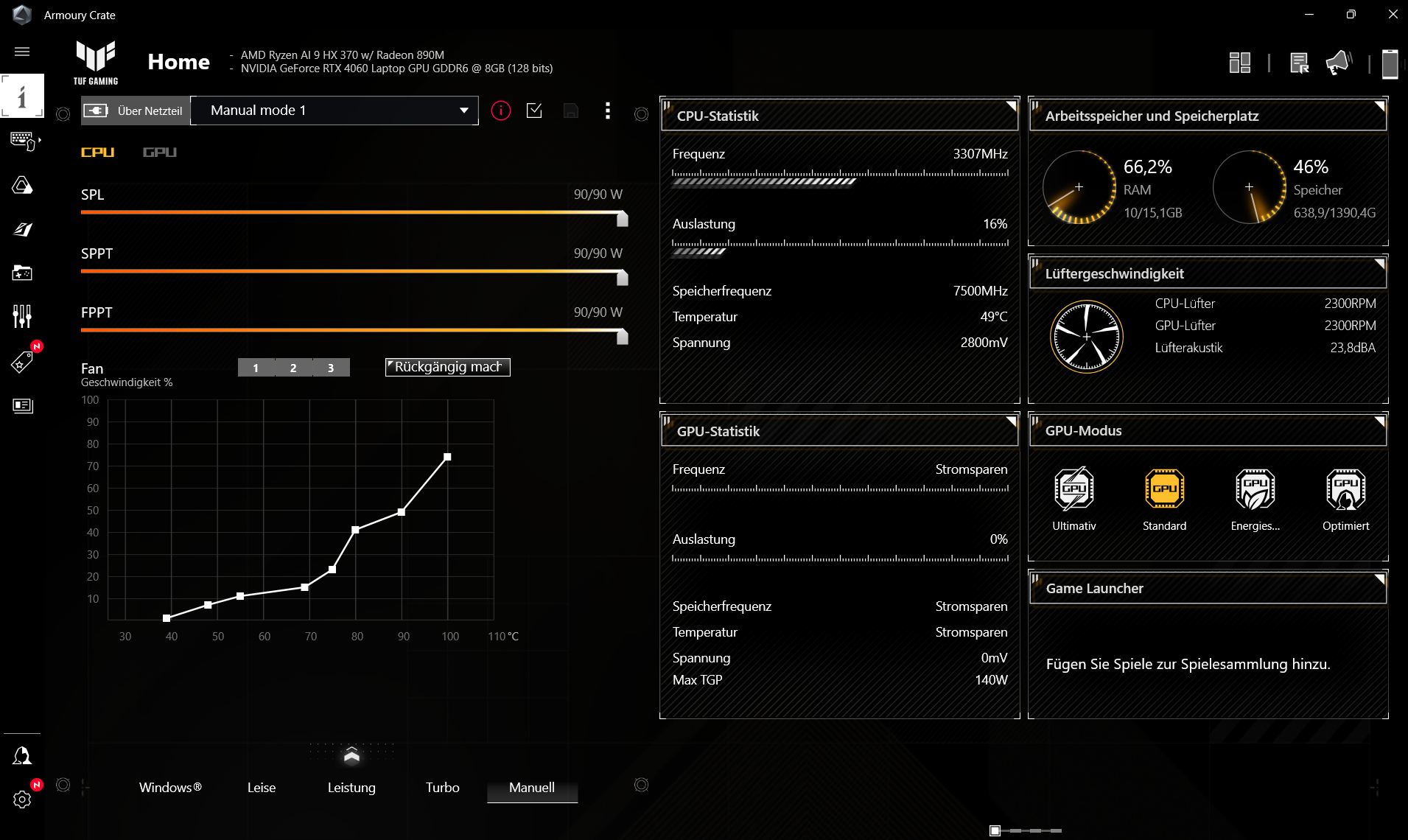The width and height of the screenshot is (1408, 840).
Task: Open the keyboard device sidebar icon
Action: pyautogui.click(x=23, y=141)
